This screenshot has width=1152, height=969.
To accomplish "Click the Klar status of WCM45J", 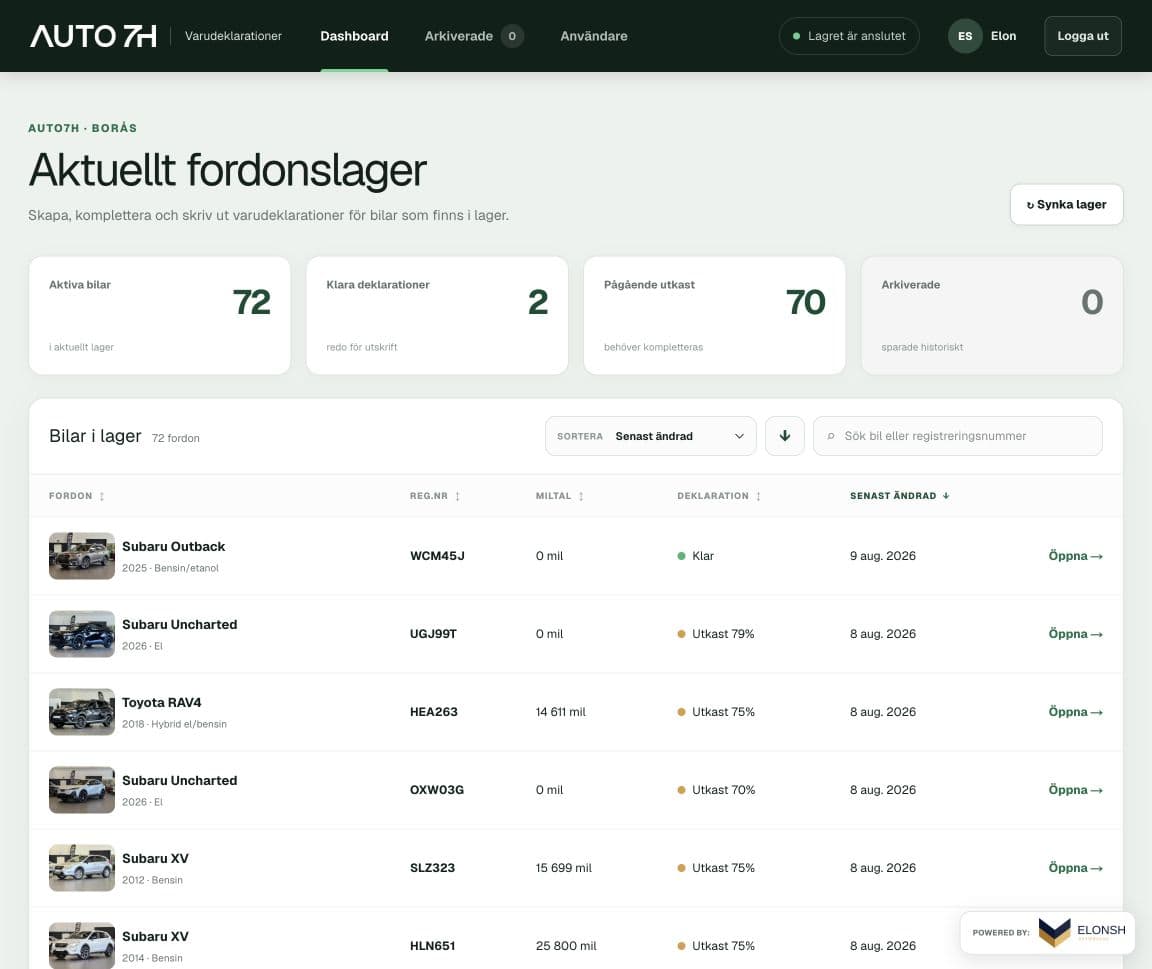I will (696, 556).
